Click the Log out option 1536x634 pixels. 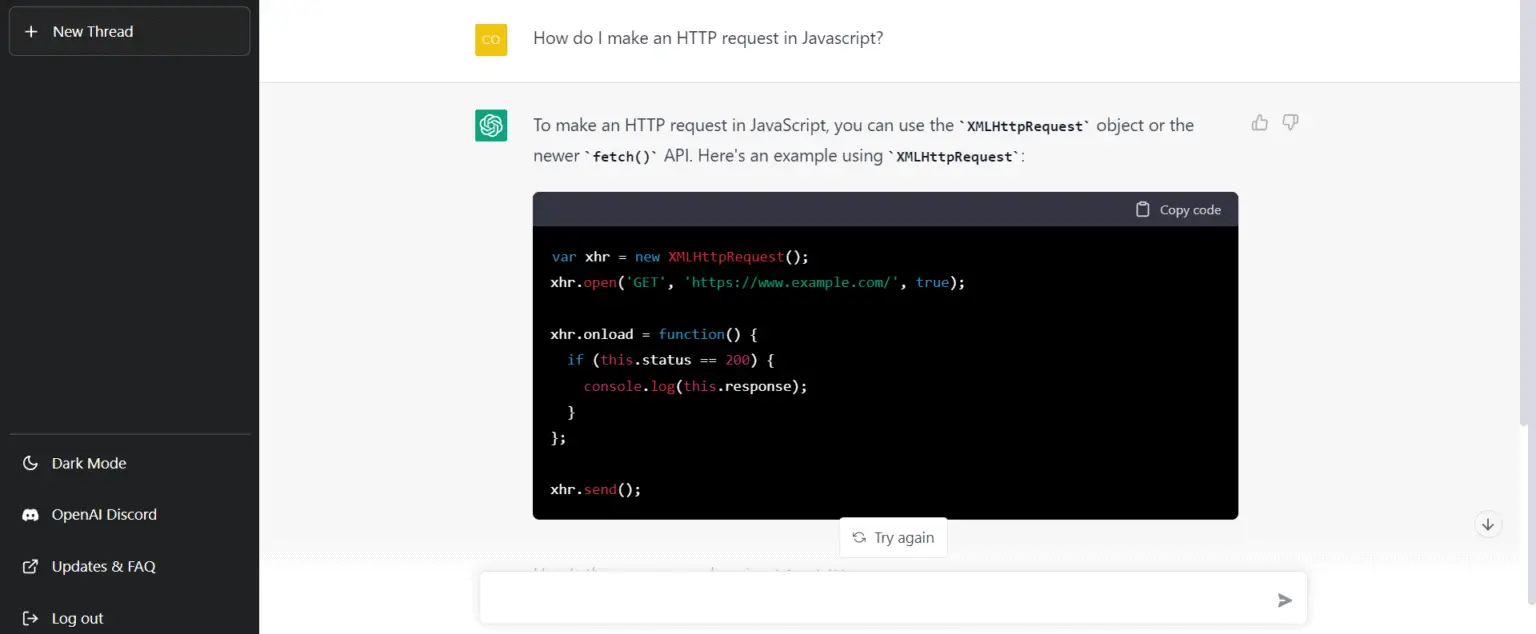[x=77, y=618]
